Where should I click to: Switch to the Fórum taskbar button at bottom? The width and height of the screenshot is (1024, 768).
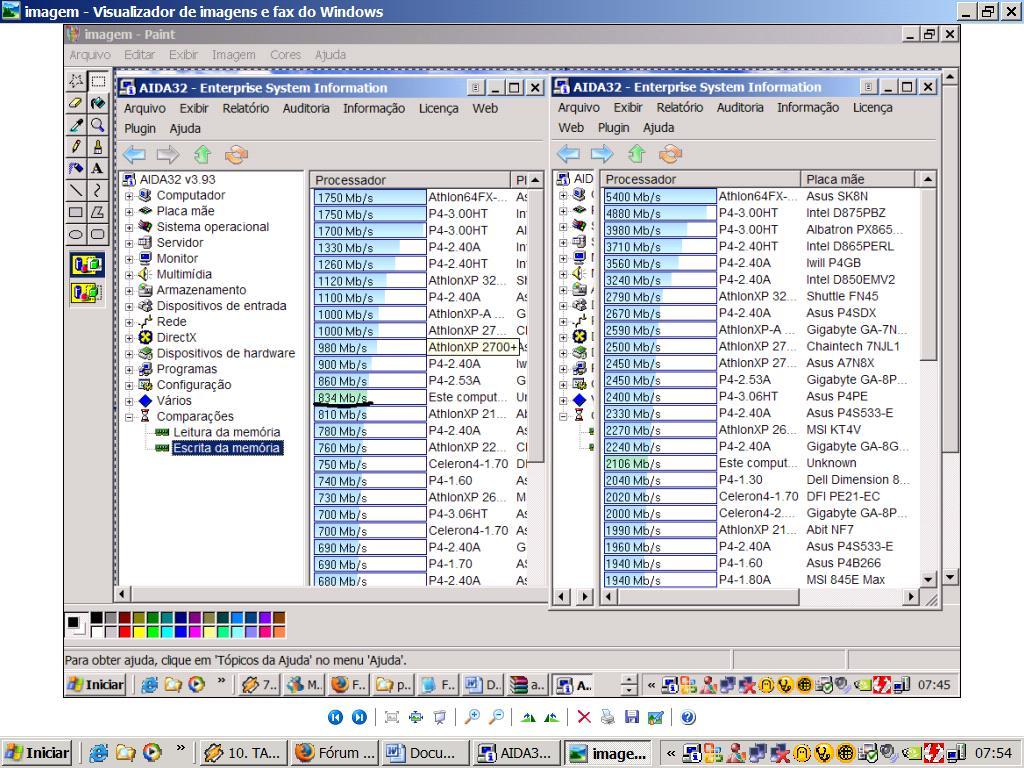[334, 753]
